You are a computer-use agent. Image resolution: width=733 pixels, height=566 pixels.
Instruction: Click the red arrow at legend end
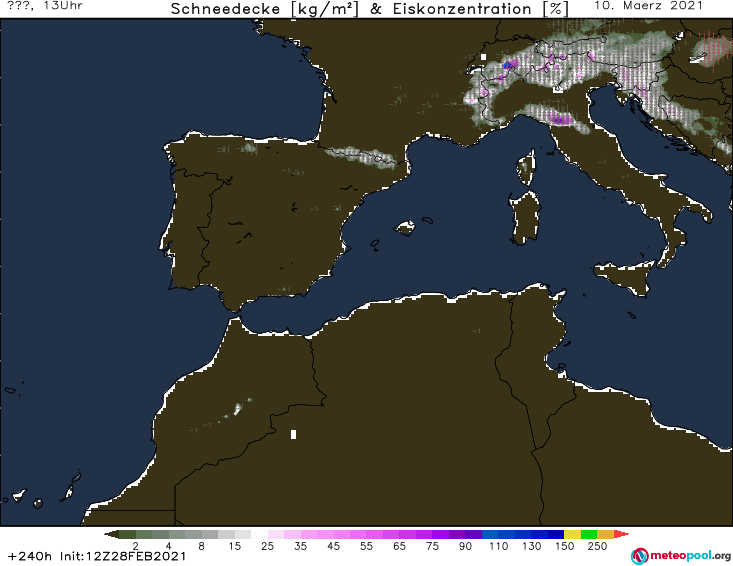[x=621, y=534]
